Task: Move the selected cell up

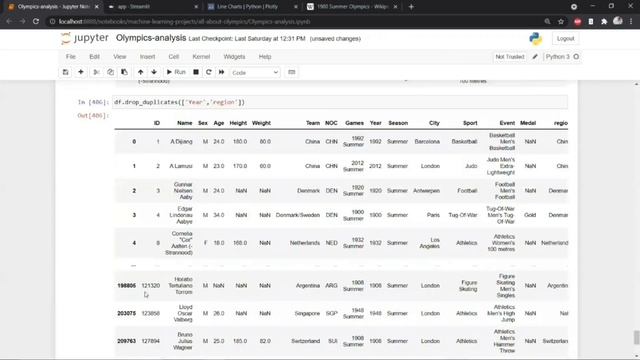Action: tap(140, 72)
